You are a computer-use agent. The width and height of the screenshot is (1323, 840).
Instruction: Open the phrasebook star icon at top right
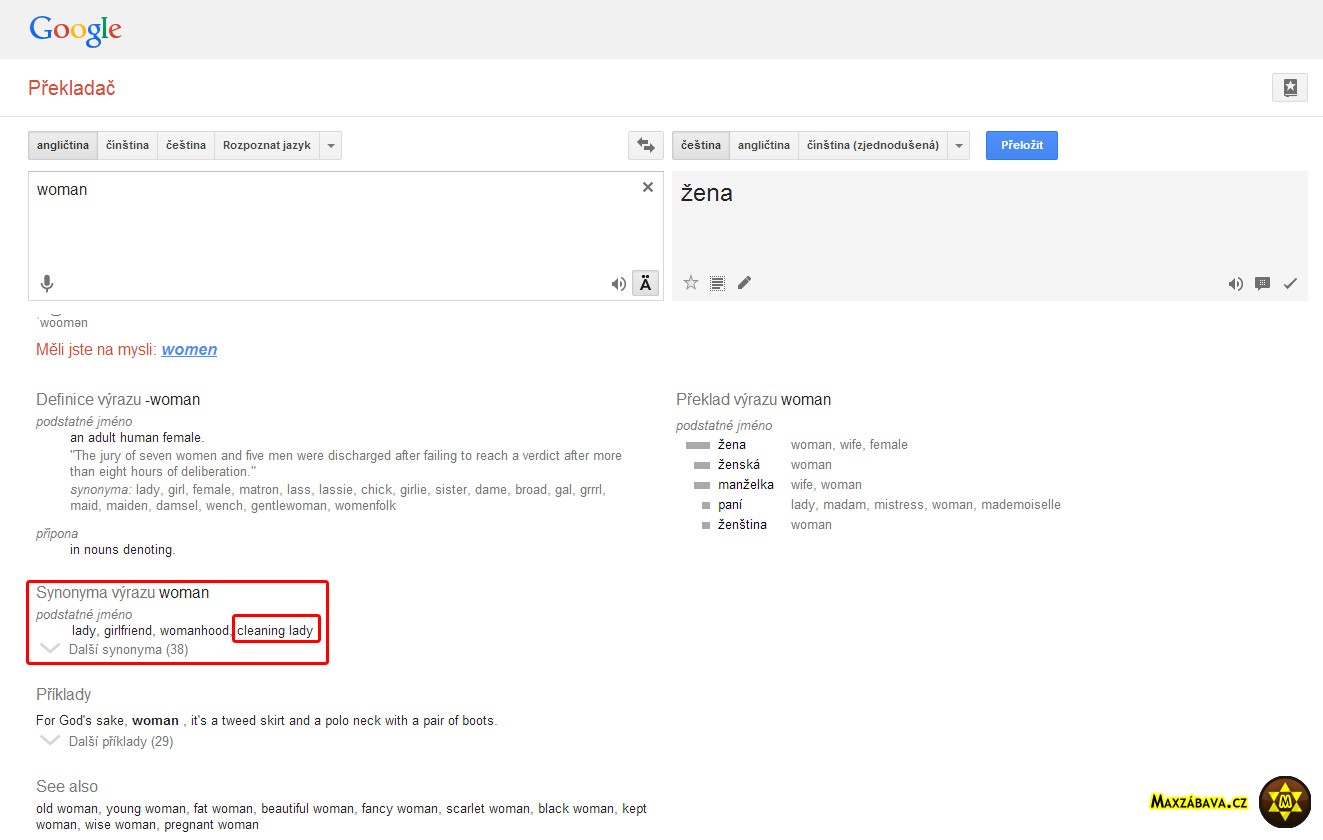coord(1290,87)
